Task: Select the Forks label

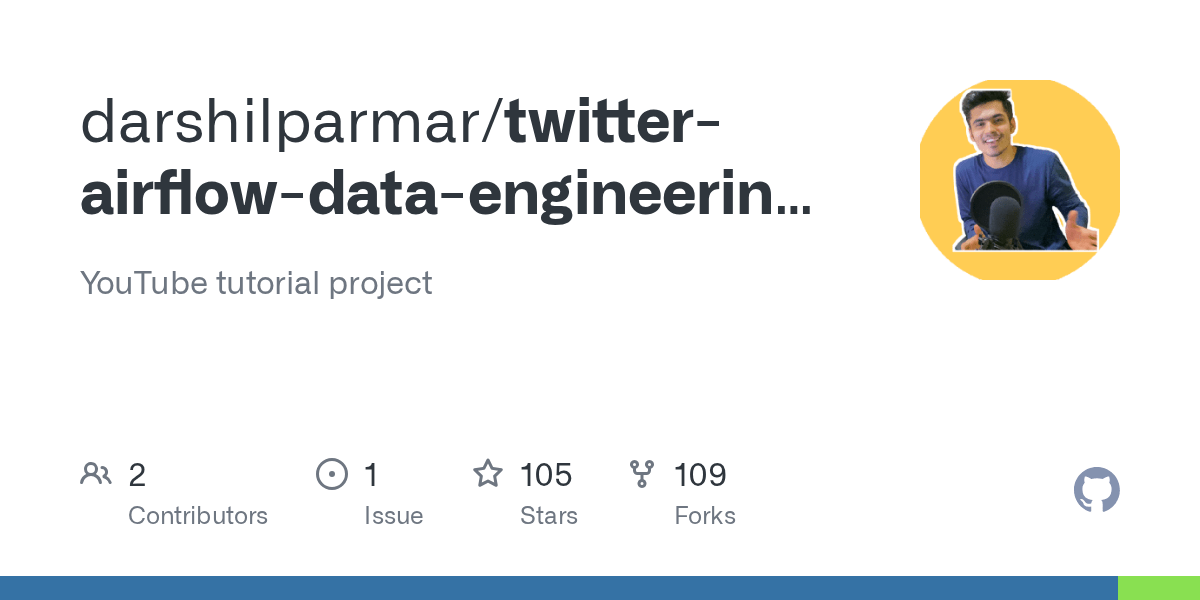Action: point(705,516)
